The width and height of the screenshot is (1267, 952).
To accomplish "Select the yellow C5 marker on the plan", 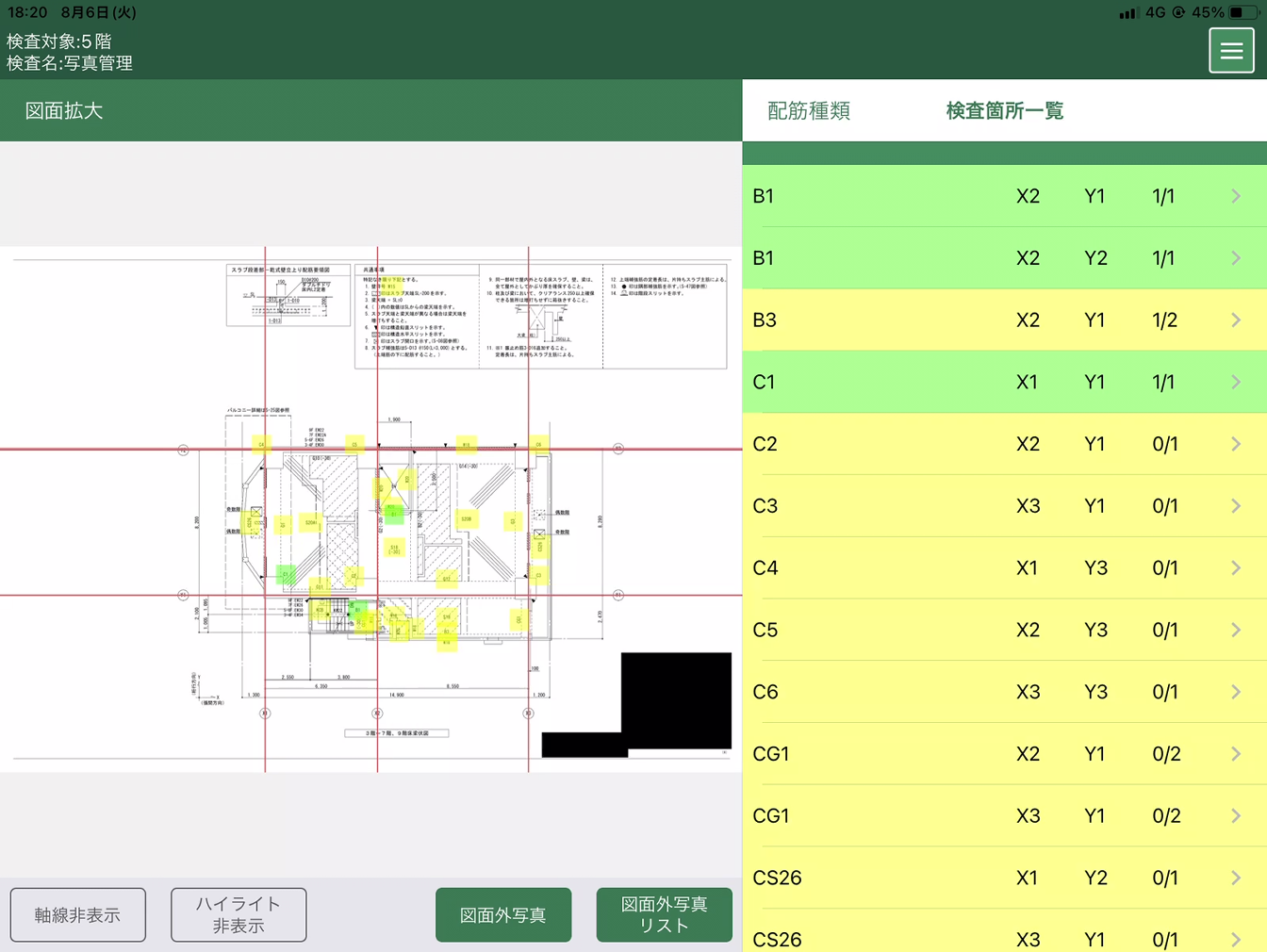I will tap(354, 444).
